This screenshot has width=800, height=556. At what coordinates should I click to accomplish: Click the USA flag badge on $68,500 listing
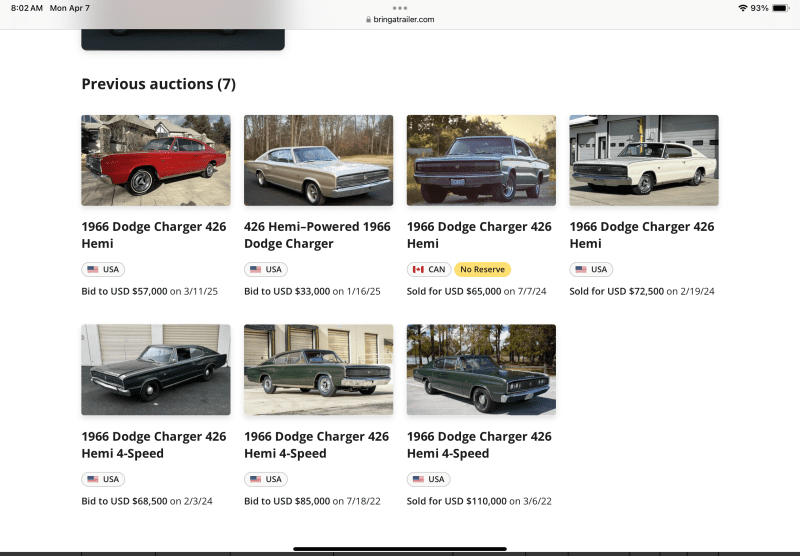[x=103, y=479]
